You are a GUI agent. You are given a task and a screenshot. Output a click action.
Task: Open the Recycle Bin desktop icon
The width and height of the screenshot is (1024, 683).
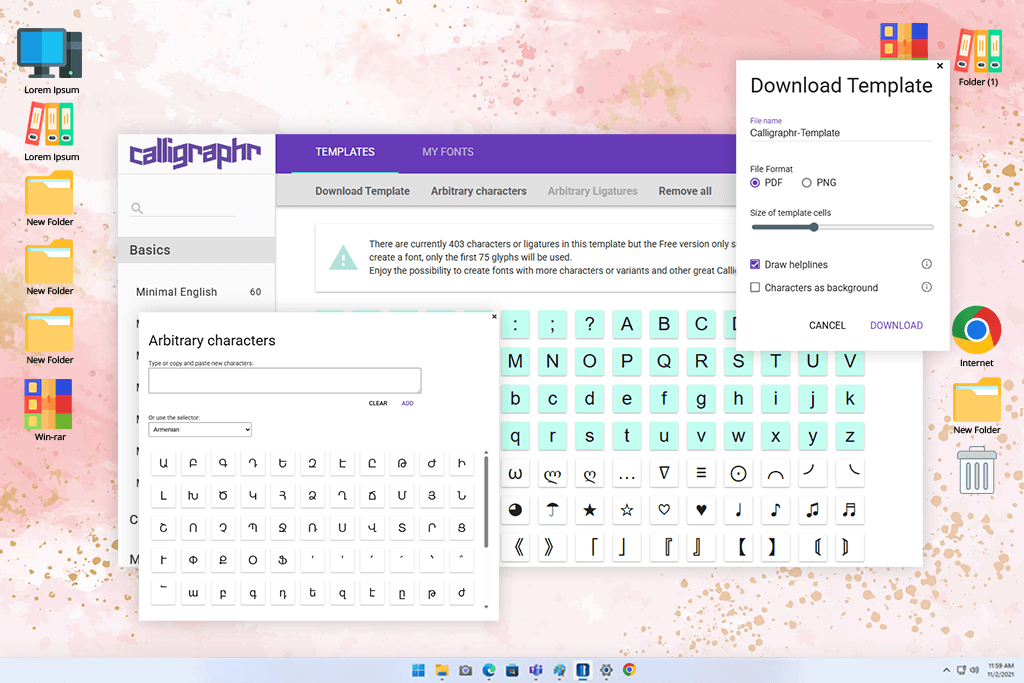point(977,470)
